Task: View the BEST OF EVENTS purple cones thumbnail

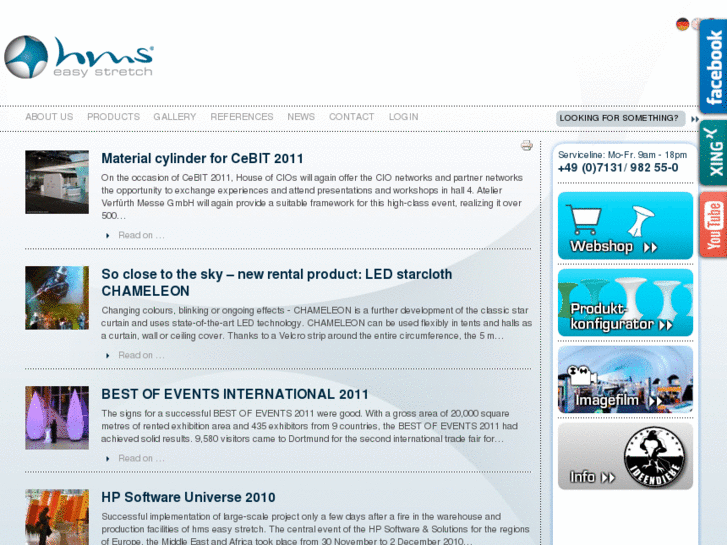Action: [x=57, y=417]
